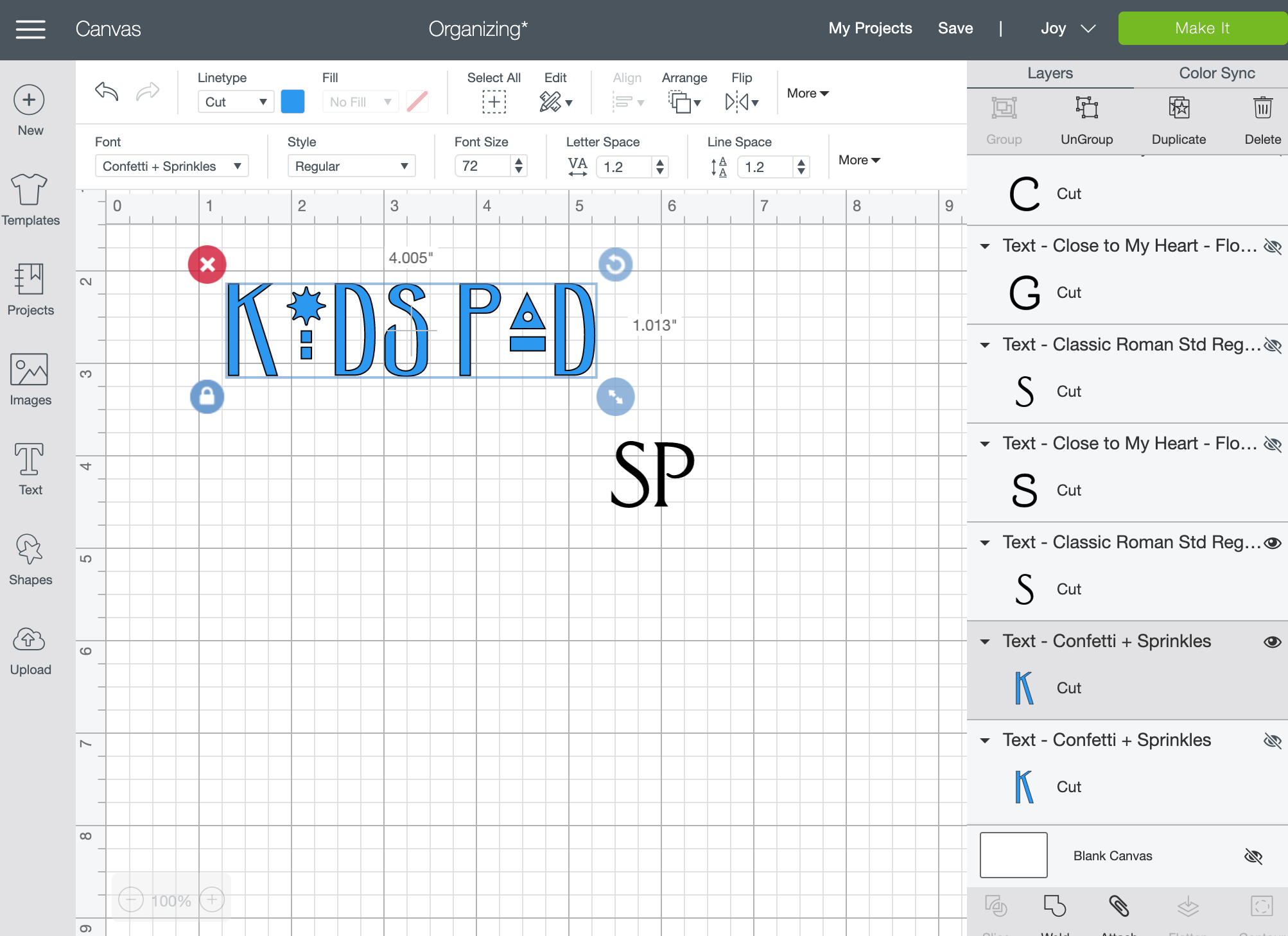Viewport: 1288px width, 936px height.
Task: Select the Text tool
Action: pyautogui.click(x=30, y=470)
